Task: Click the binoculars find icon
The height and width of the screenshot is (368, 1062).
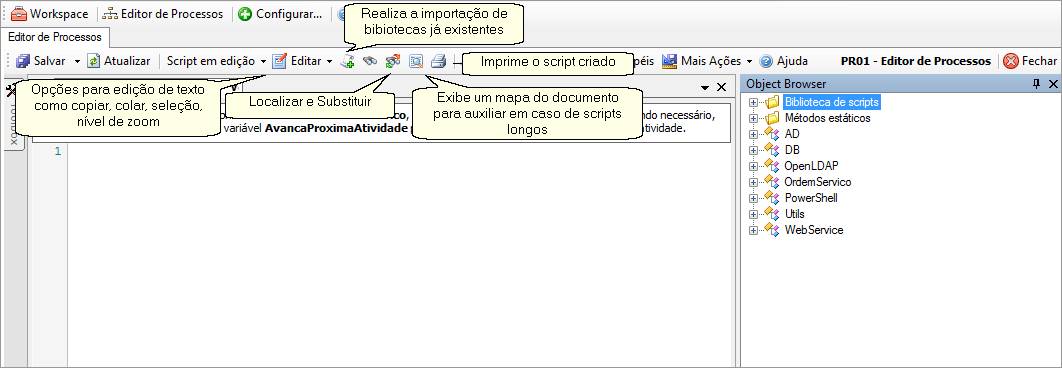Action: [369, 62]
